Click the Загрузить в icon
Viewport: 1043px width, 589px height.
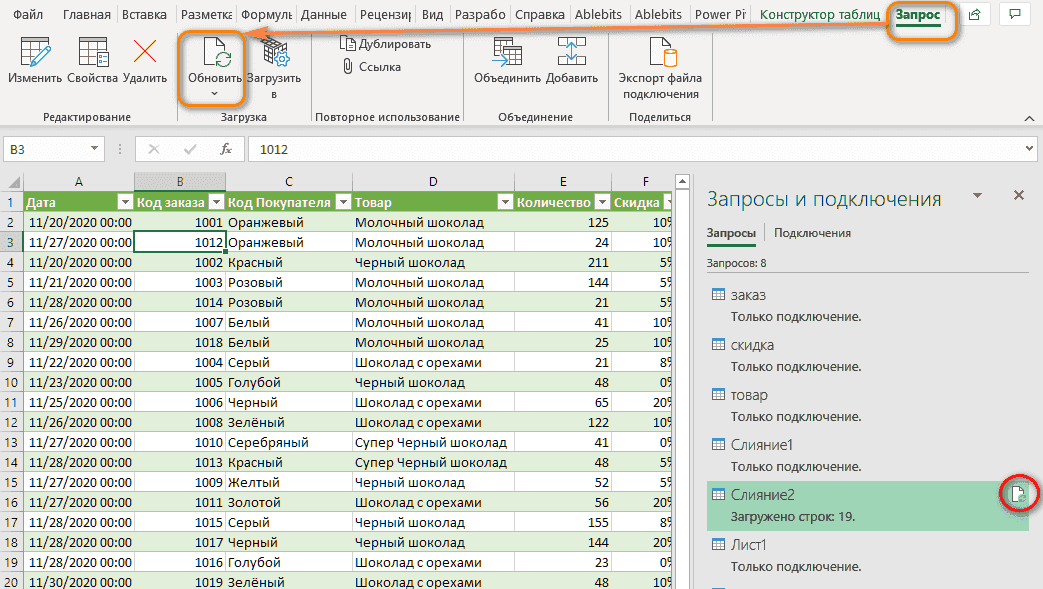(x=273, y=53)
